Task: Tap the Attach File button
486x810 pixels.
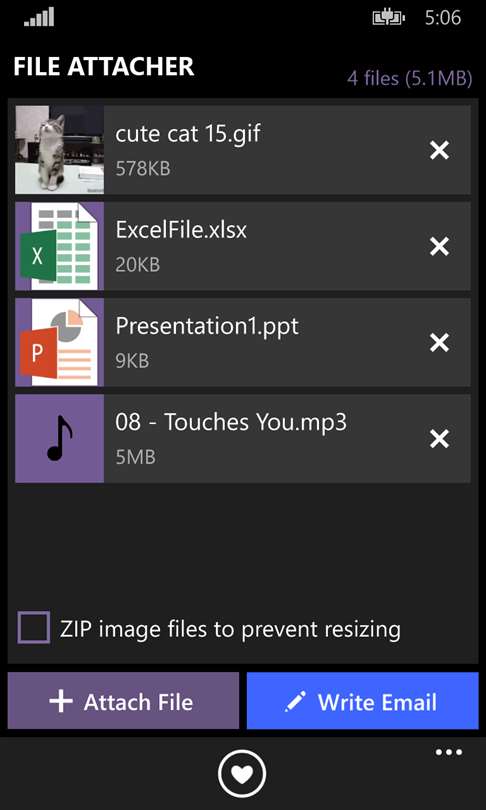Action: (123, 701)
